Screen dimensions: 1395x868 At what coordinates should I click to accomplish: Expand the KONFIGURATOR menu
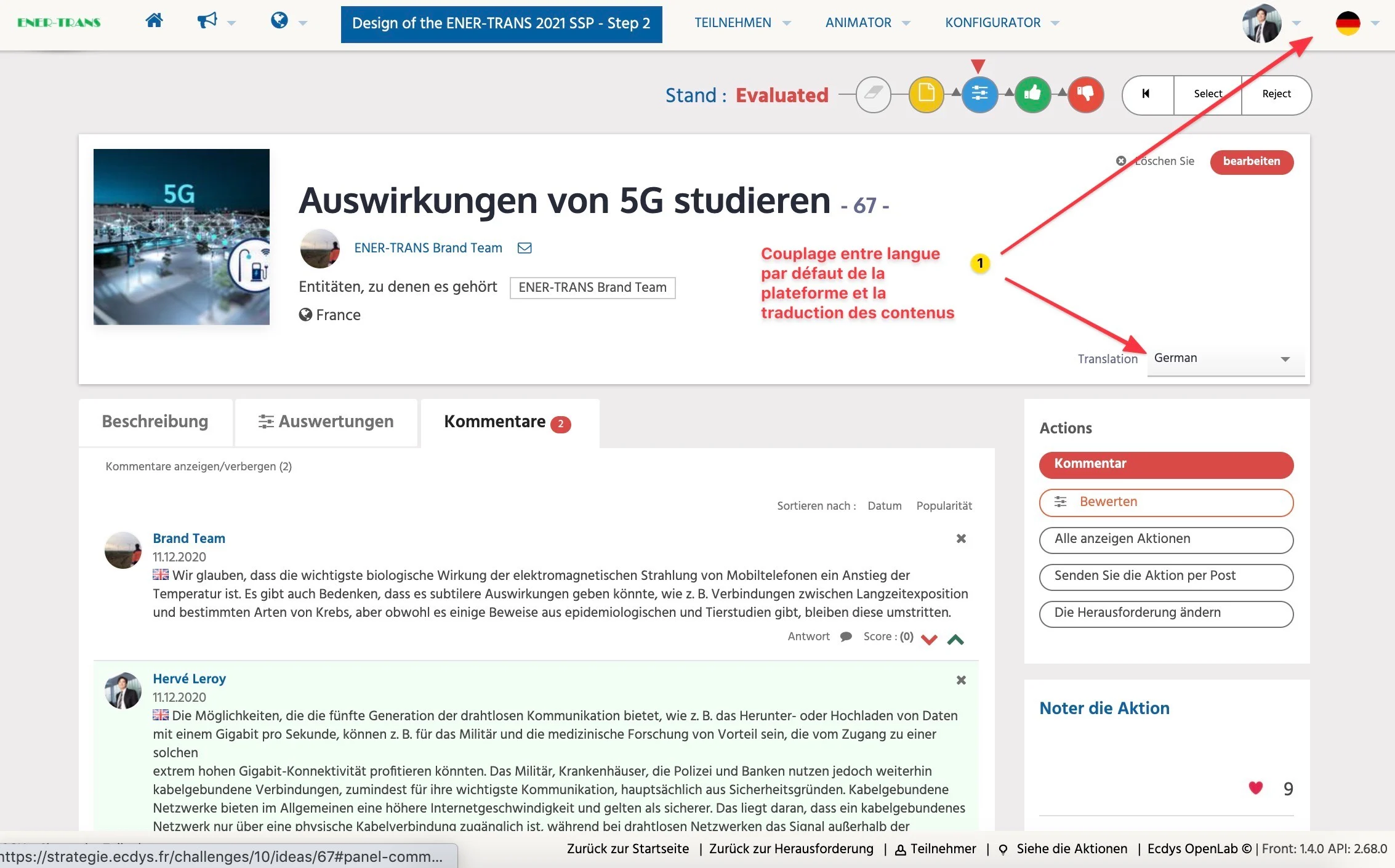pyautogui.click(x=1002, y=23)
